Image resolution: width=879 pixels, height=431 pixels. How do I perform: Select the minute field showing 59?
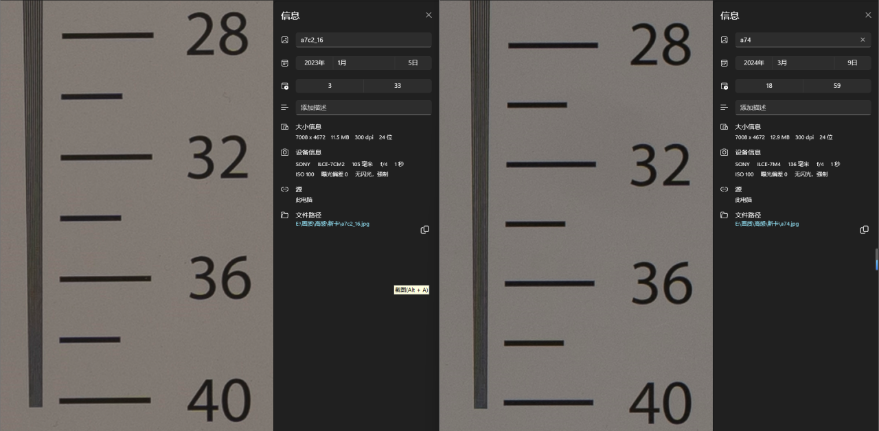point(836,85)
